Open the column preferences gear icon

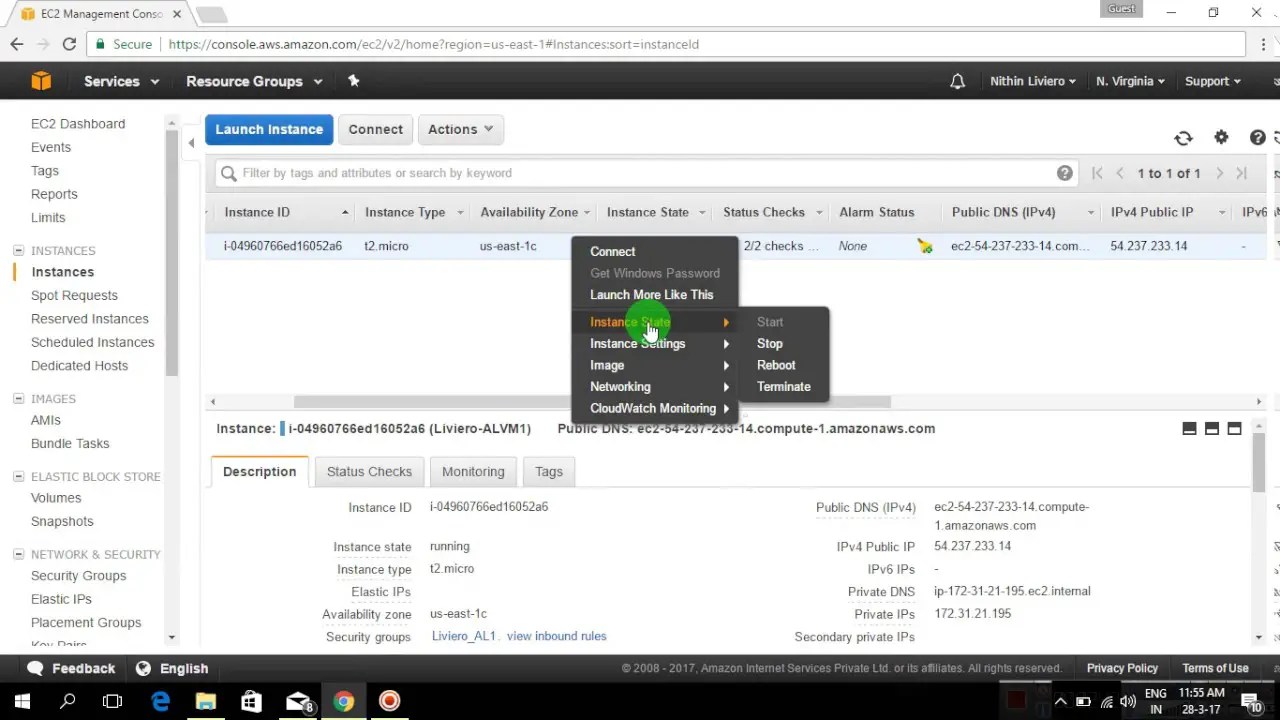[1221, 138]
